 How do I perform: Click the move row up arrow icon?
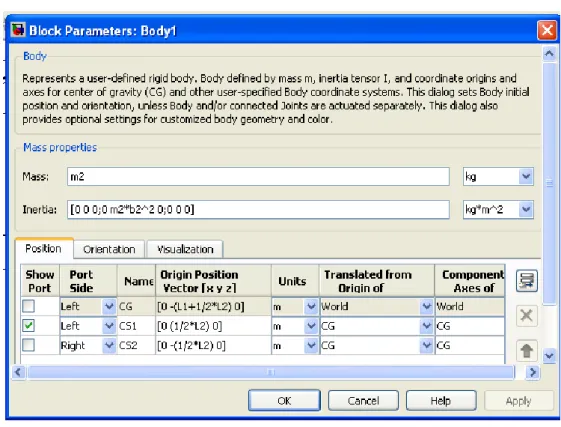527,350
